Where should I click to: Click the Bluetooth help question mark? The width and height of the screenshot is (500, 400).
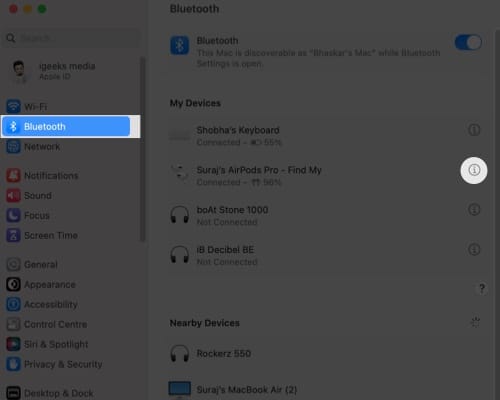tap(481, 288)
